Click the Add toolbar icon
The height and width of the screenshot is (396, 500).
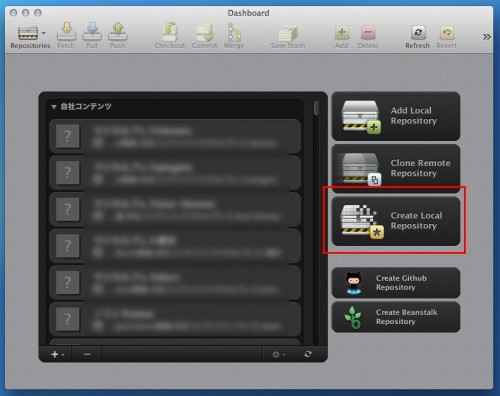342,33
